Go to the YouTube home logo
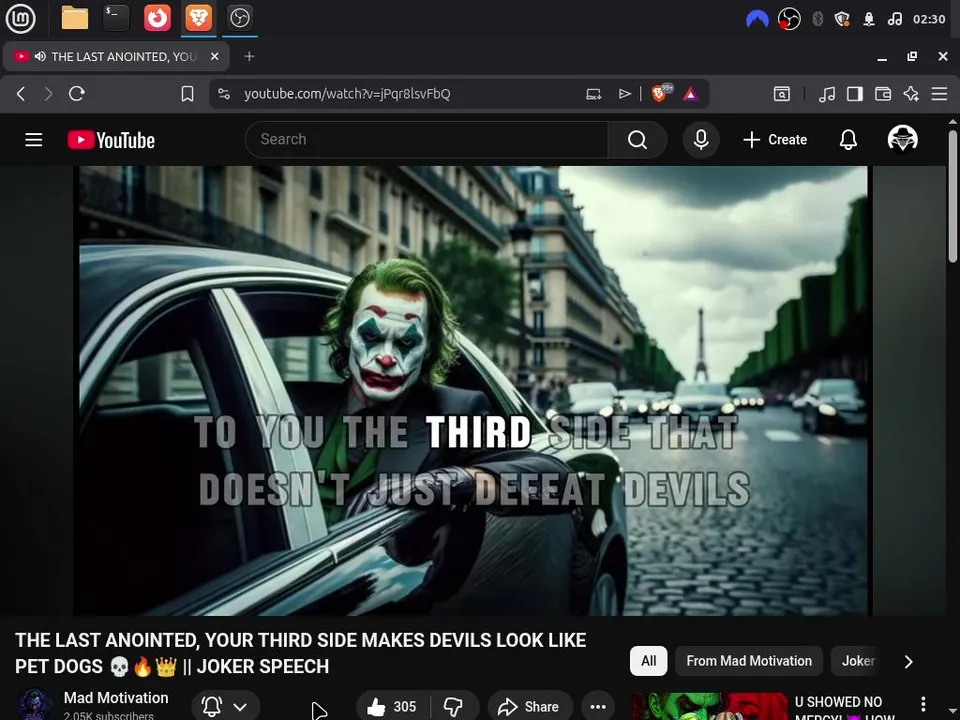This screenshot has height=720, width=960. coord(111,140)
